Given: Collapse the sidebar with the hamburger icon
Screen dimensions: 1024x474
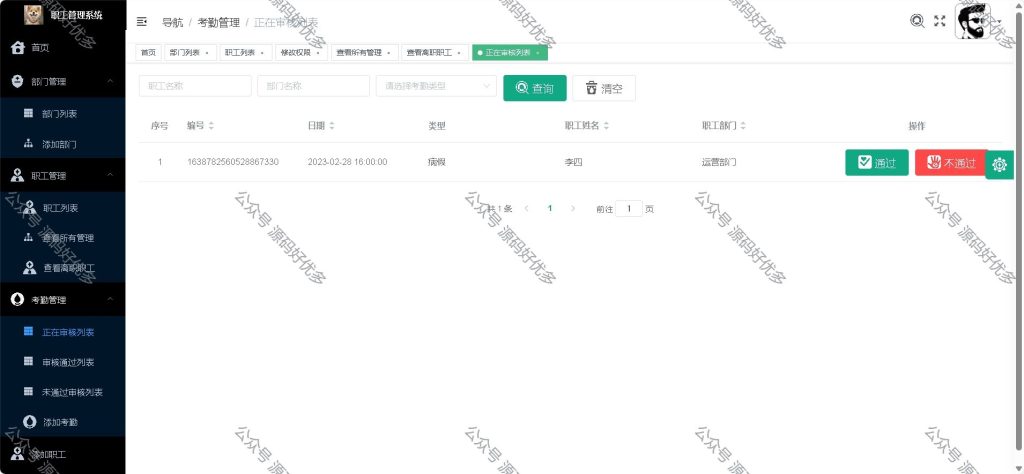Looking at the screenshot, I should (x=142, y=22).
